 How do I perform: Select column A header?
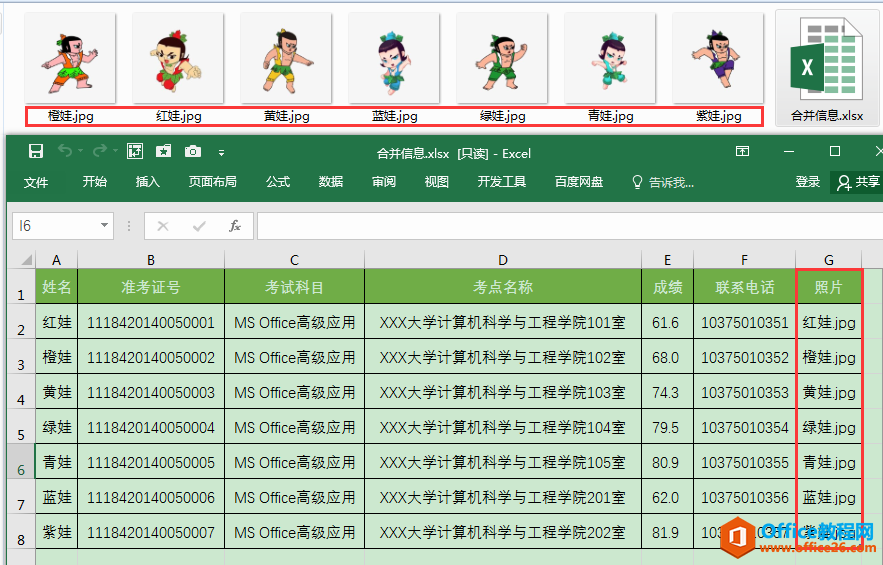[56, 260]
